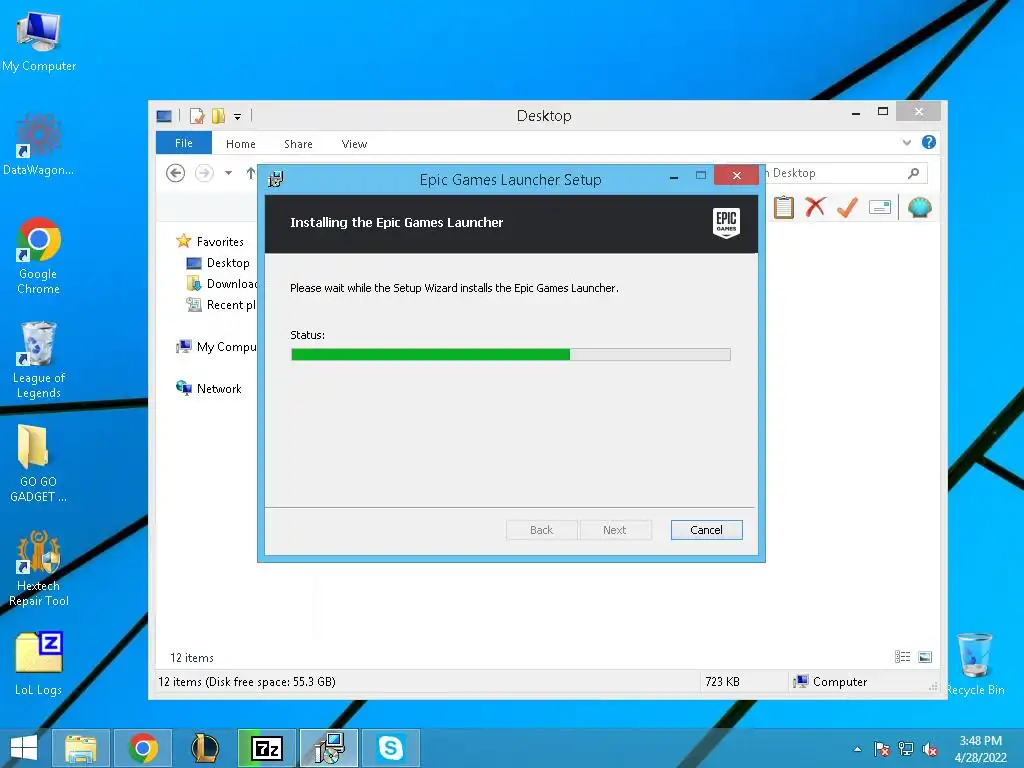Click the red X Delete toolbar icon
This screenshot has height=768, width=1024.
coord(815,207)
